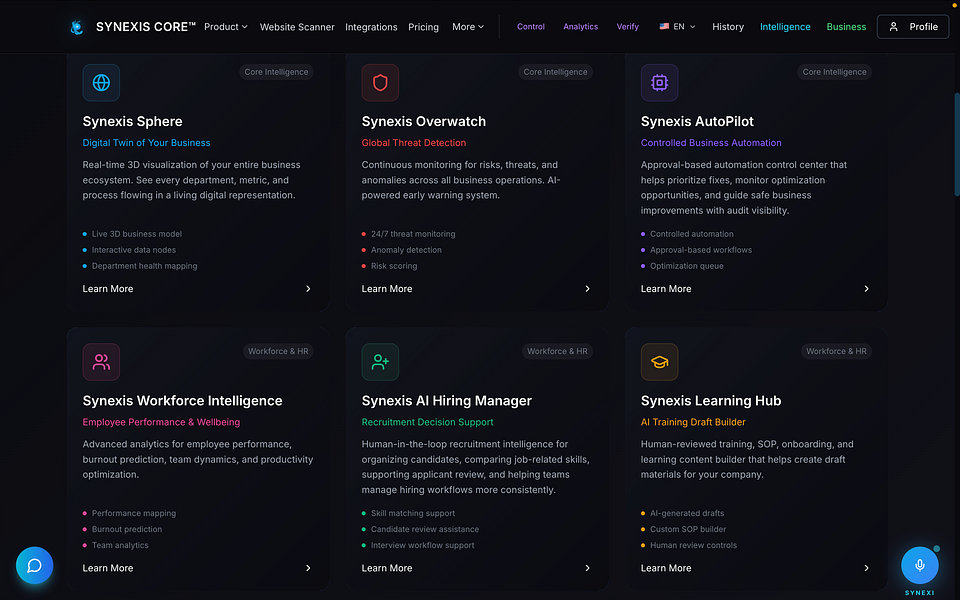This screenshot has width=960, height=600.
Task: Select the Analytics nav item
Action: point(580,27)
